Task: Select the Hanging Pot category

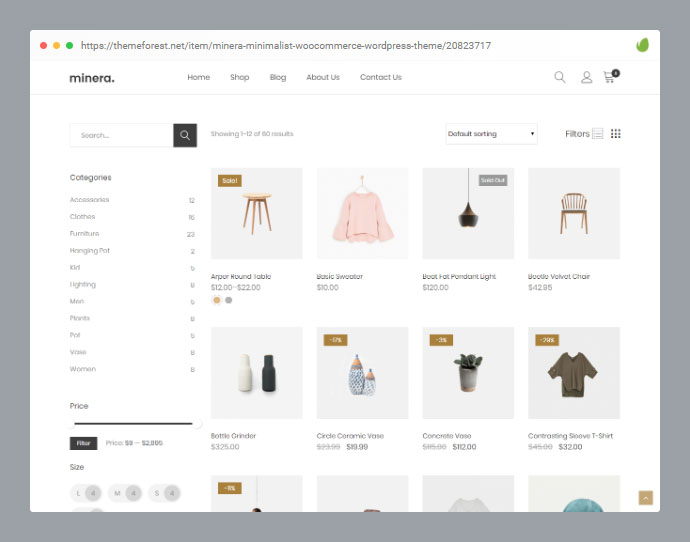Action: click(89, 251)
